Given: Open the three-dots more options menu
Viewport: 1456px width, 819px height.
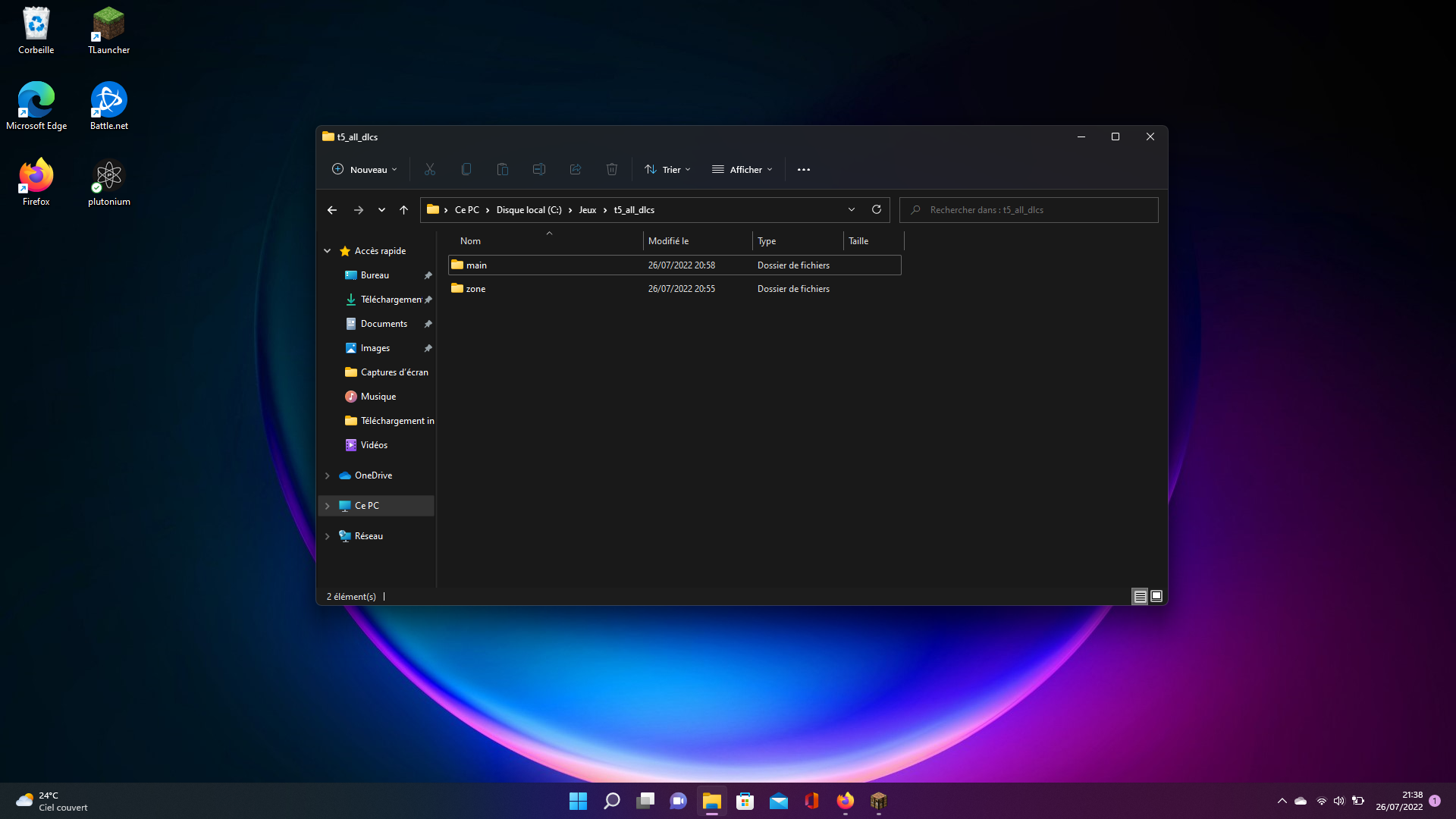Looking at the screenshot, I should coord(804,169).
